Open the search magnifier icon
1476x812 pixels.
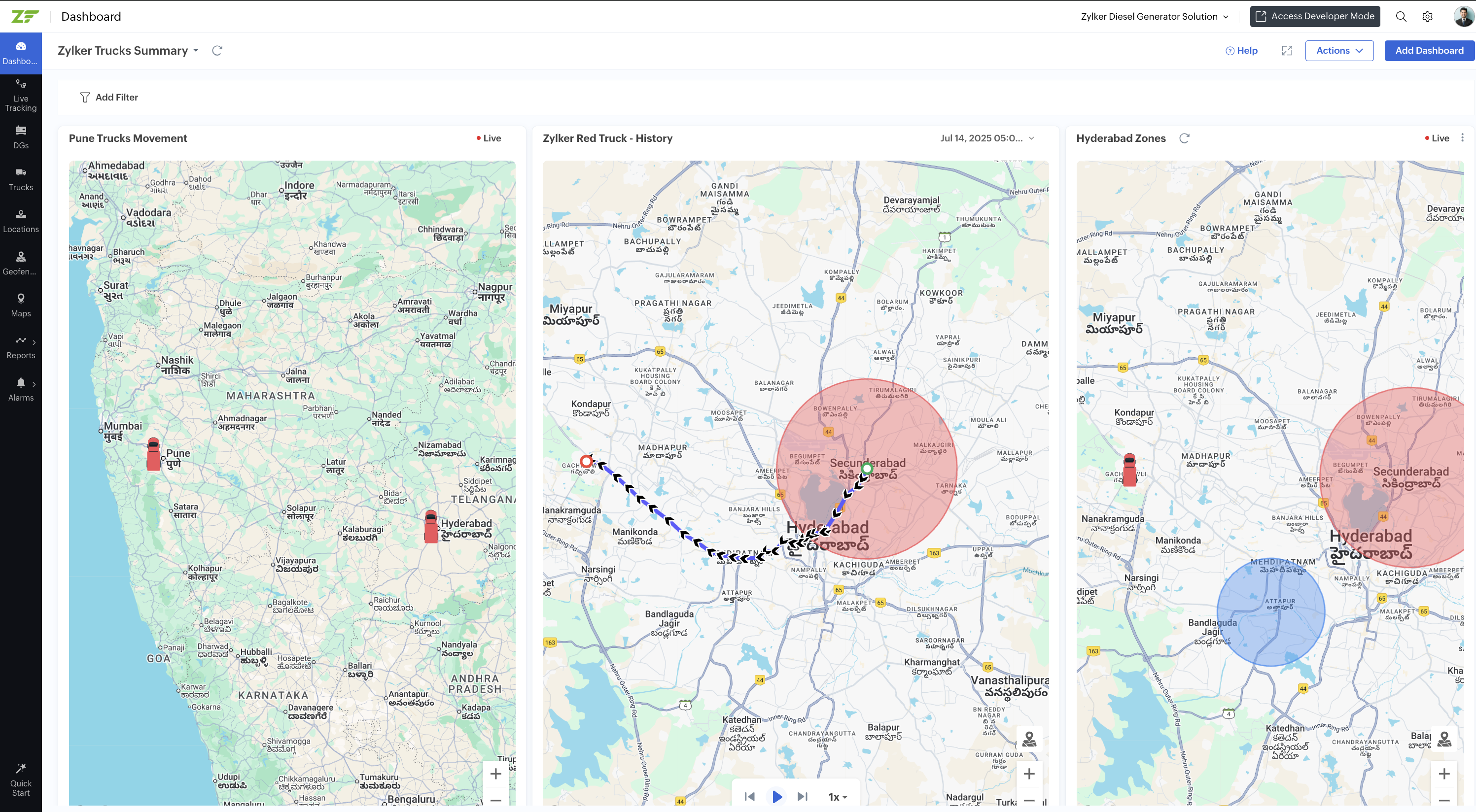pyautogui.click(x=1401, y=17)
